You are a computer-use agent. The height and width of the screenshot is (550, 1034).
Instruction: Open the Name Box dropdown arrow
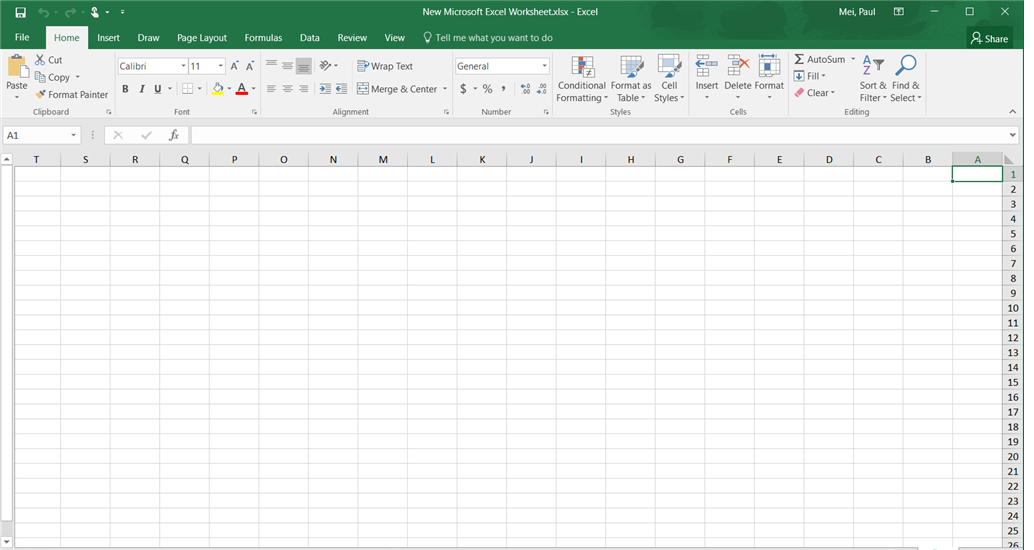[x=74, y=135]
